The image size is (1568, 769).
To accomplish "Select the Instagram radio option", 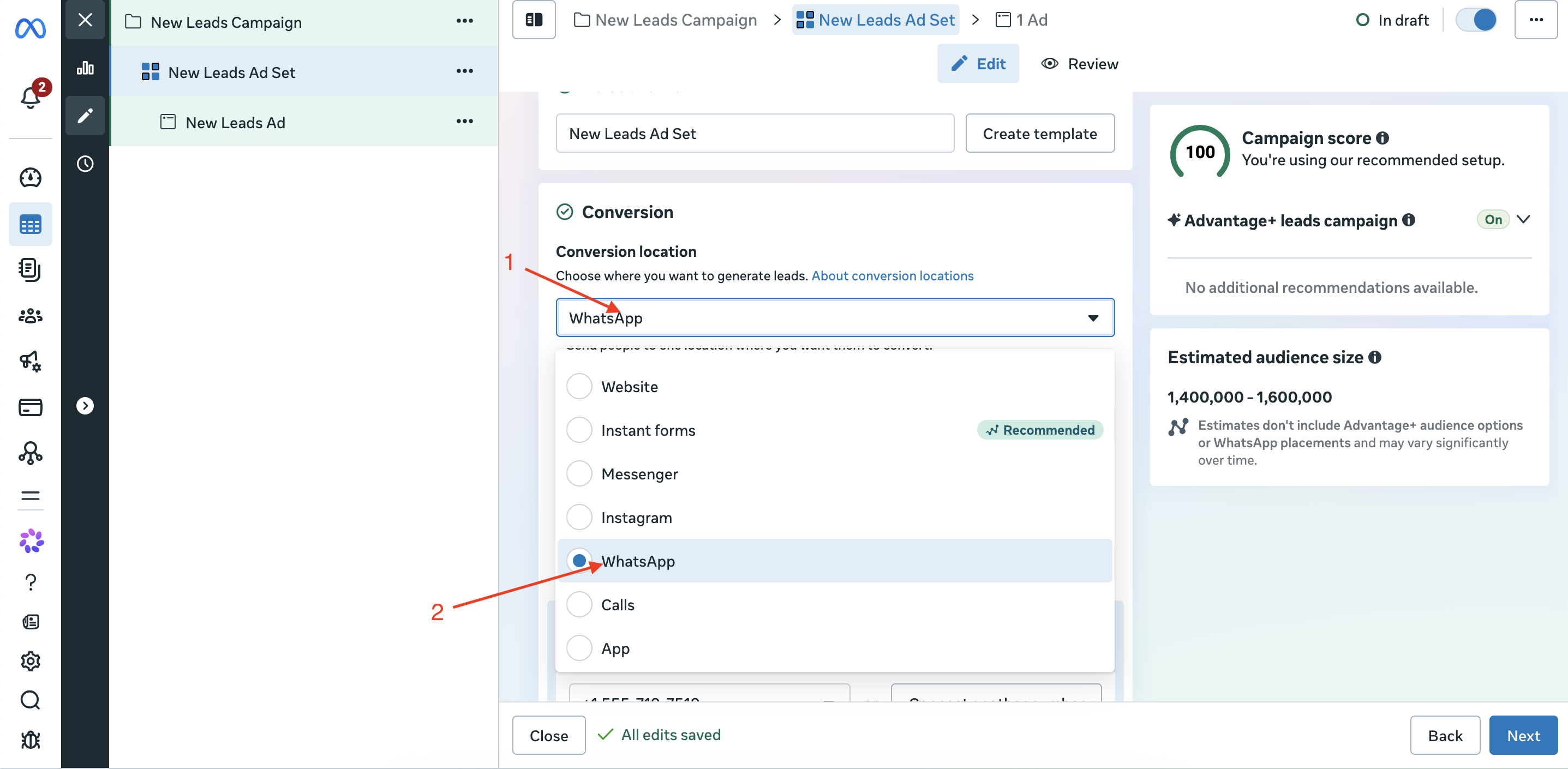I will click(579, 517).
